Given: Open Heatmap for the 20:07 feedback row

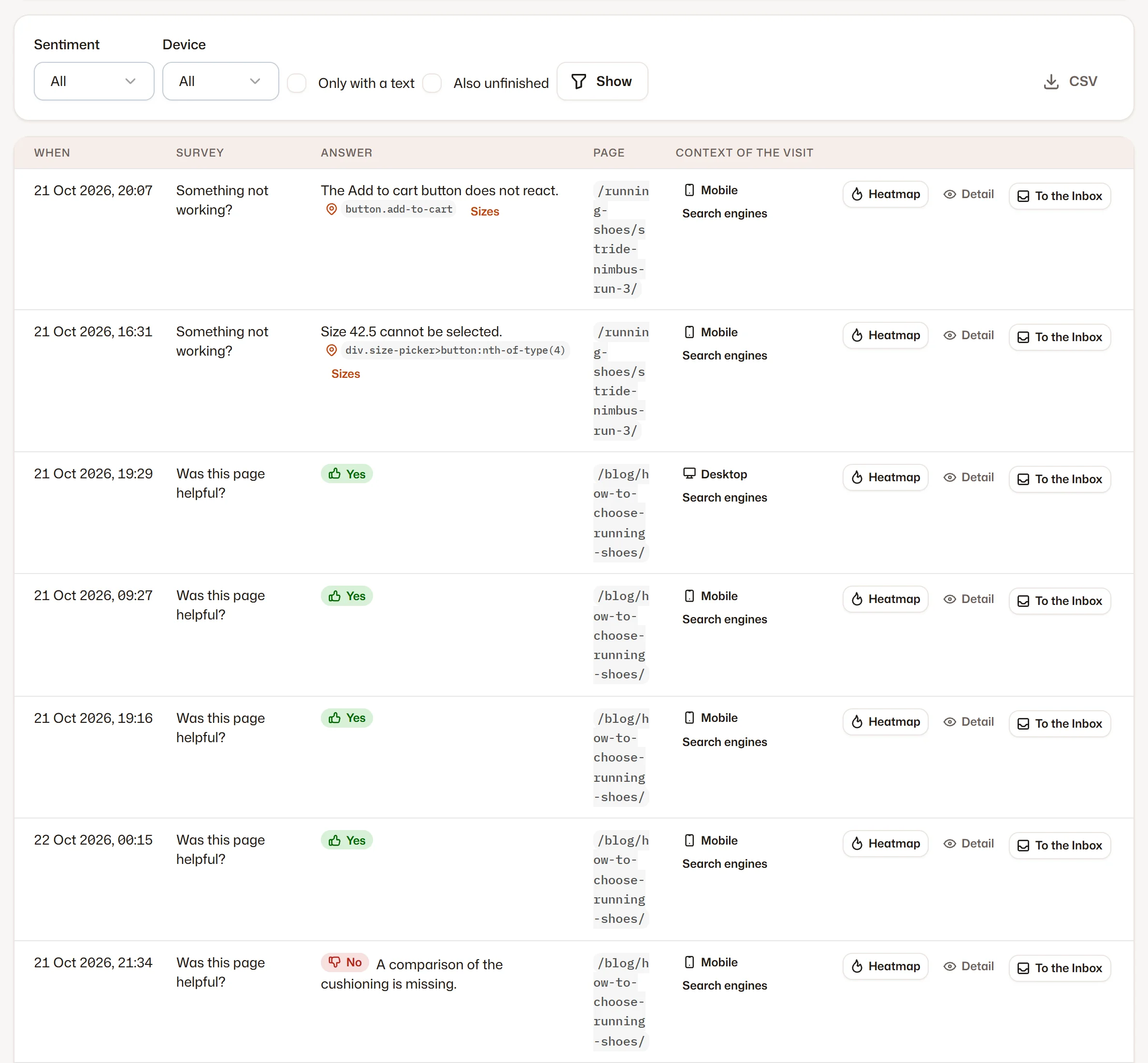Looking at the screenshot, I should coord(885,194).
